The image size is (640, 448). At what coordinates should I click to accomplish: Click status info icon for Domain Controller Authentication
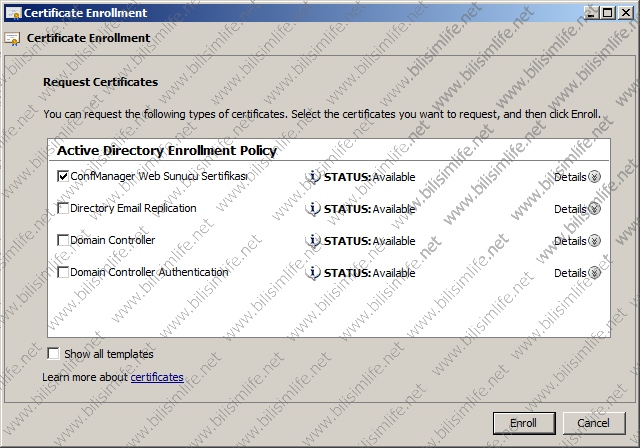pos(313,273)
